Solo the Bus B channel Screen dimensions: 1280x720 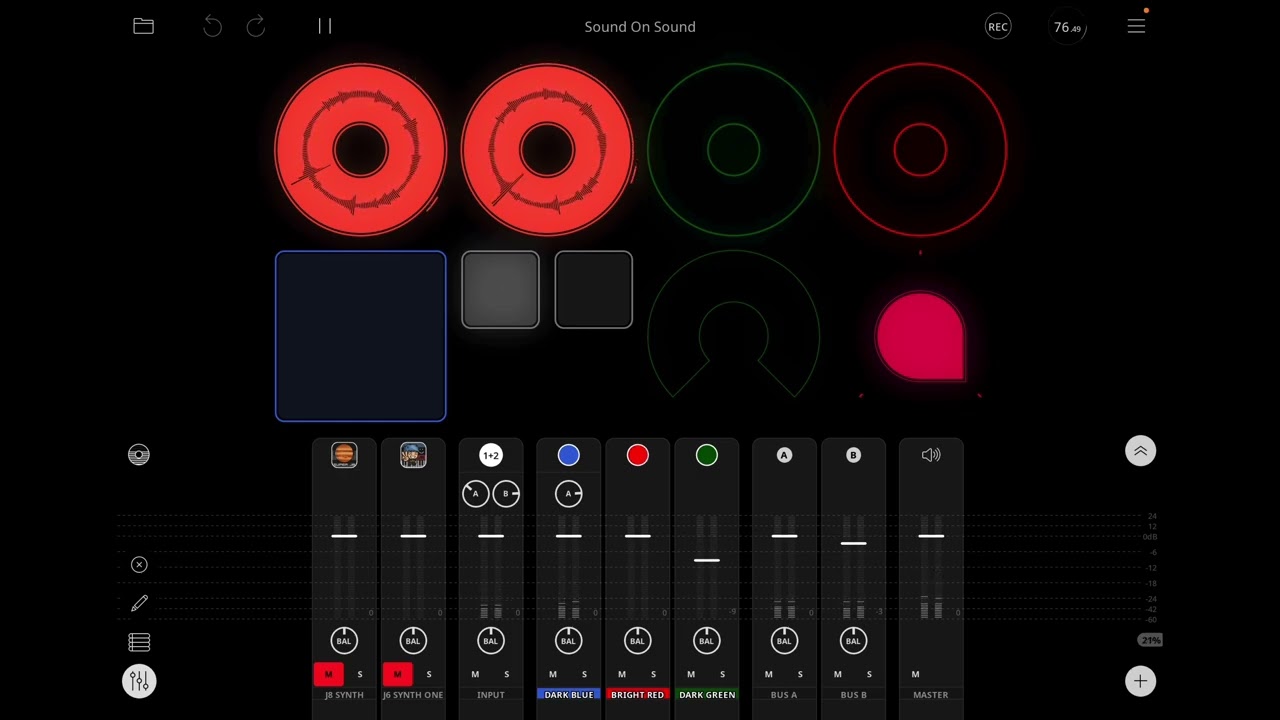(869, 674)
